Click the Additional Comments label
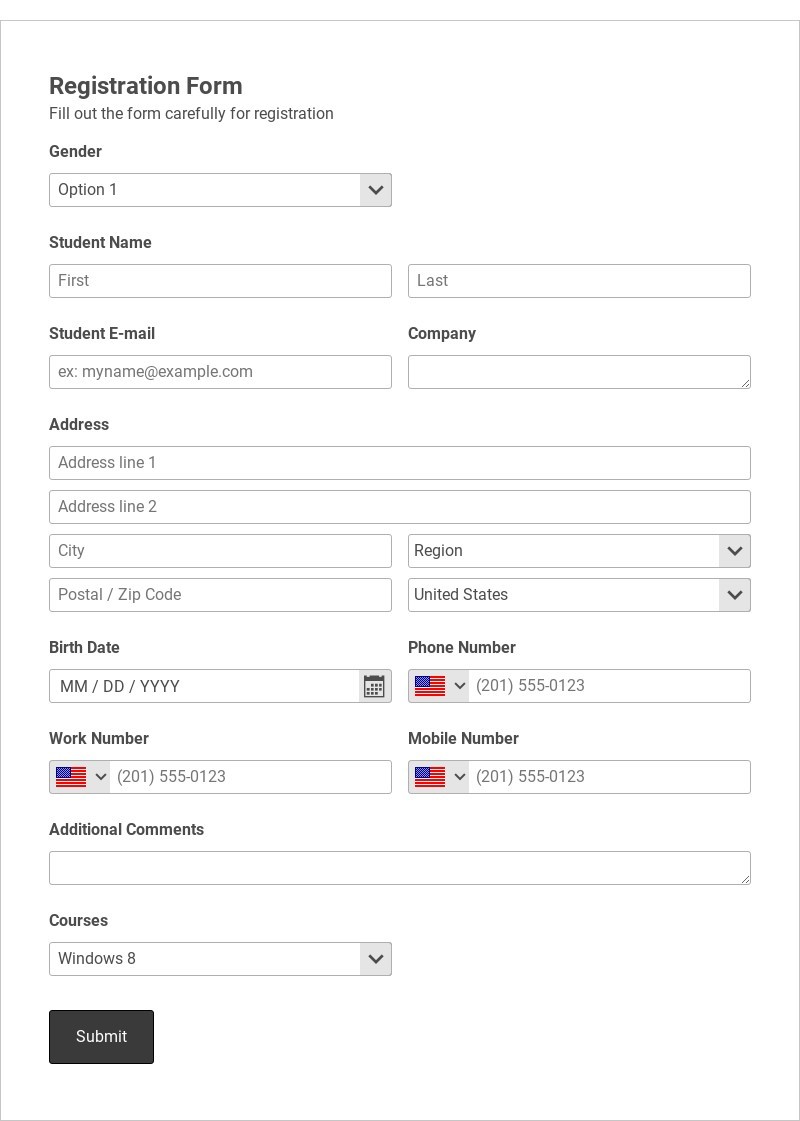Image resolution: width=800 pixels, height=1121 pixels. click(127, 829)
